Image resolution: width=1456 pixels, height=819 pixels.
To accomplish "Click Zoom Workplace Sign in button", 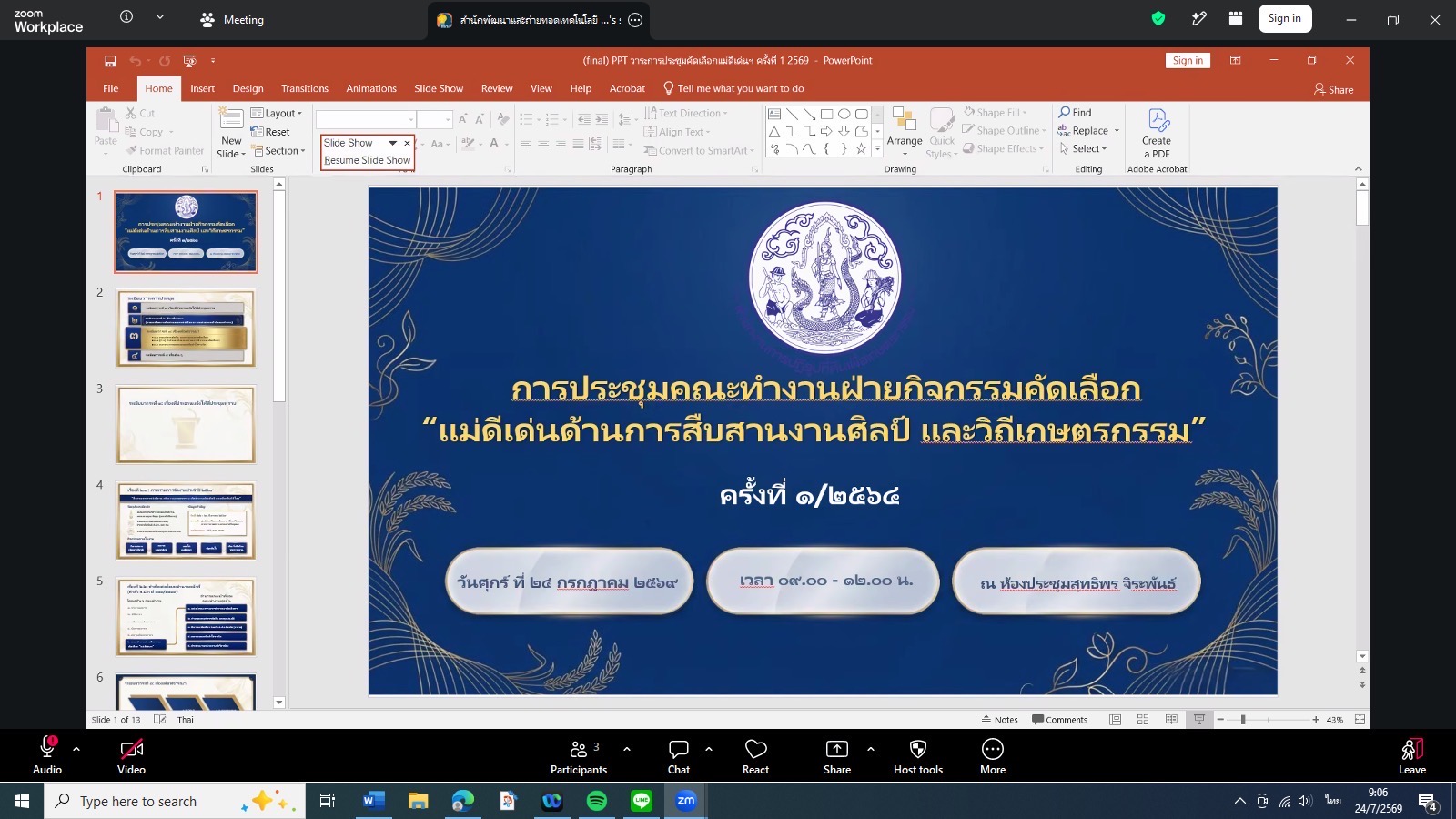I will click(x=1285, y=18).
